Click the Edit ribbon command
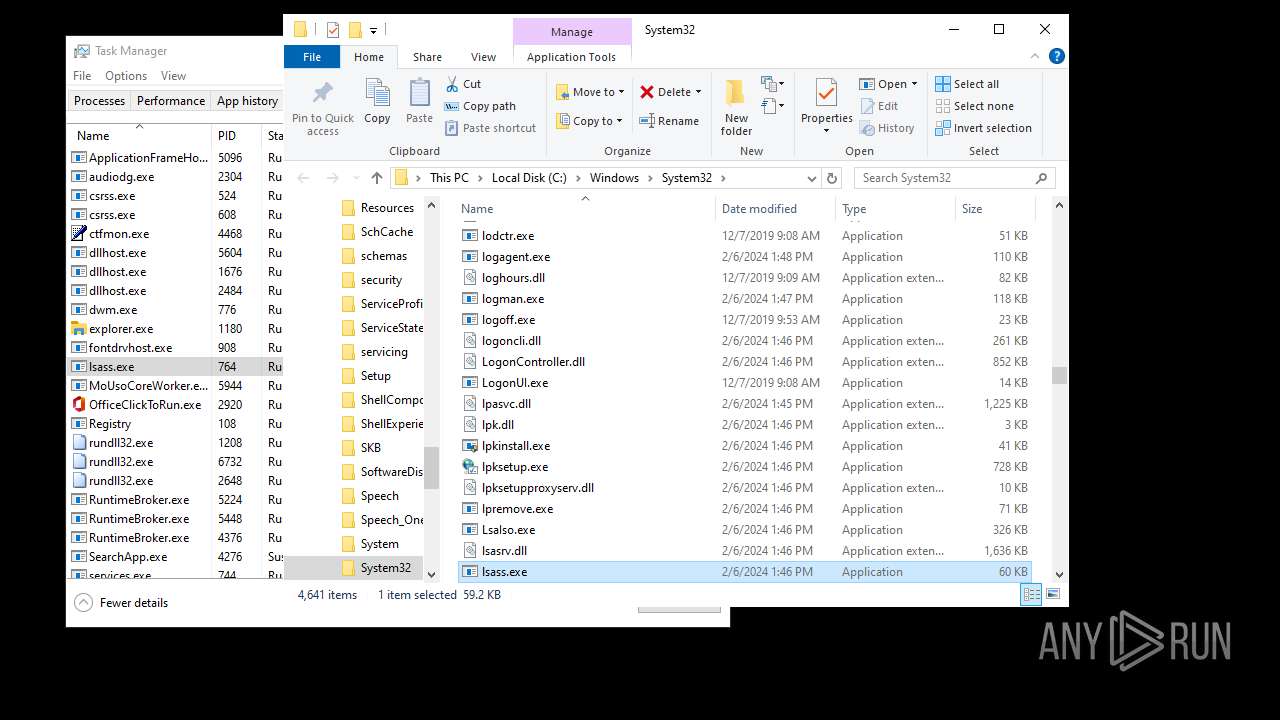The image size is (1280, 720). click(x=878, y=106)
